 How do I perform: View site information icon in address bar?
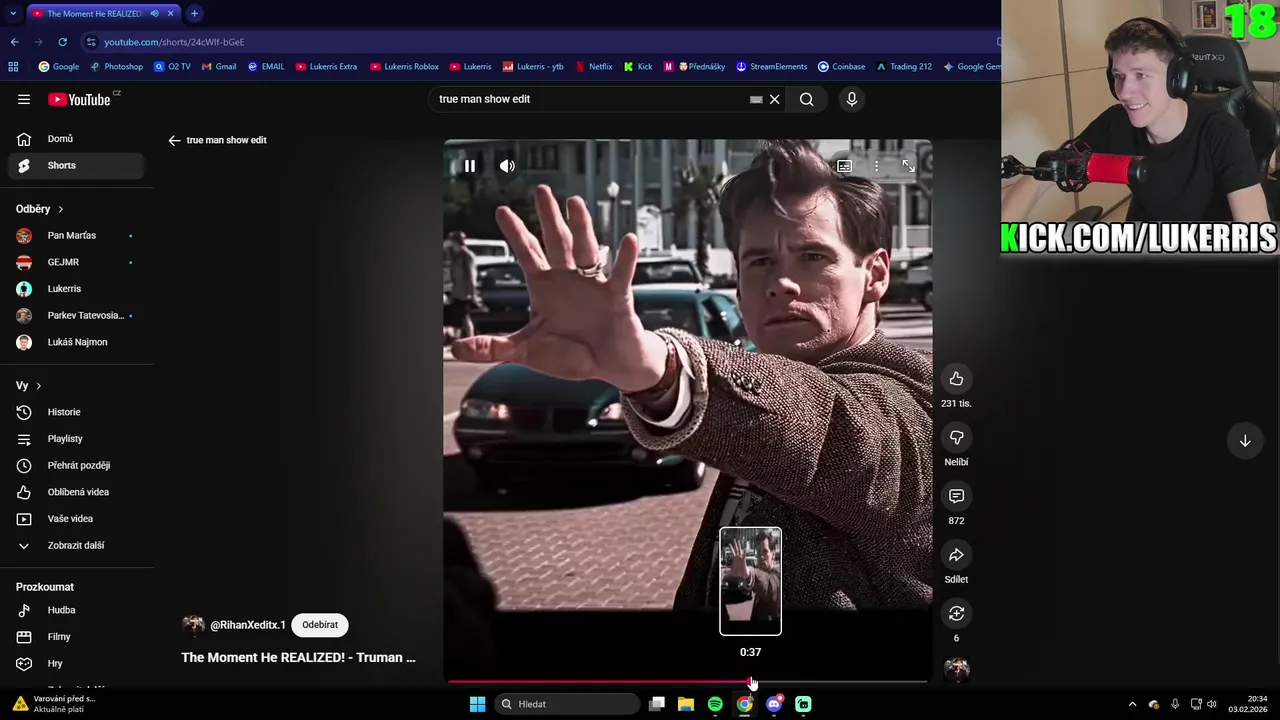[x=91, y=42]
